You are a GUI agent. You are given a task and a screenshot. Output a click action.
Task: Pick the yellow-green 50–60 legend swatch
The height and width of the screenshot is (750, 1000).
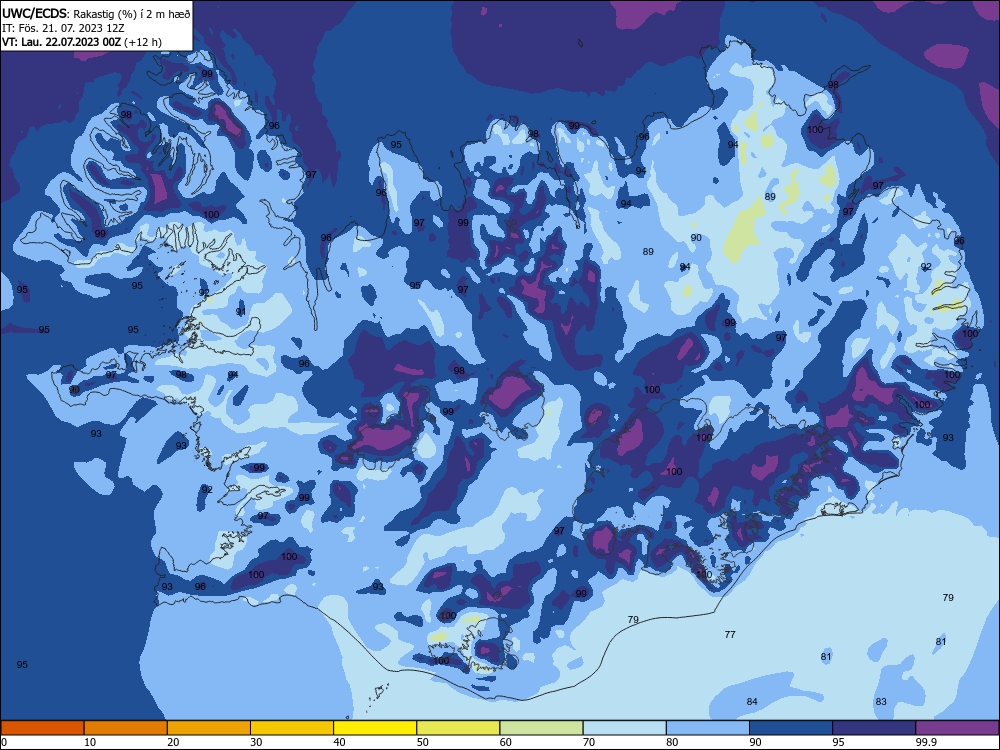tap(459, 728)
